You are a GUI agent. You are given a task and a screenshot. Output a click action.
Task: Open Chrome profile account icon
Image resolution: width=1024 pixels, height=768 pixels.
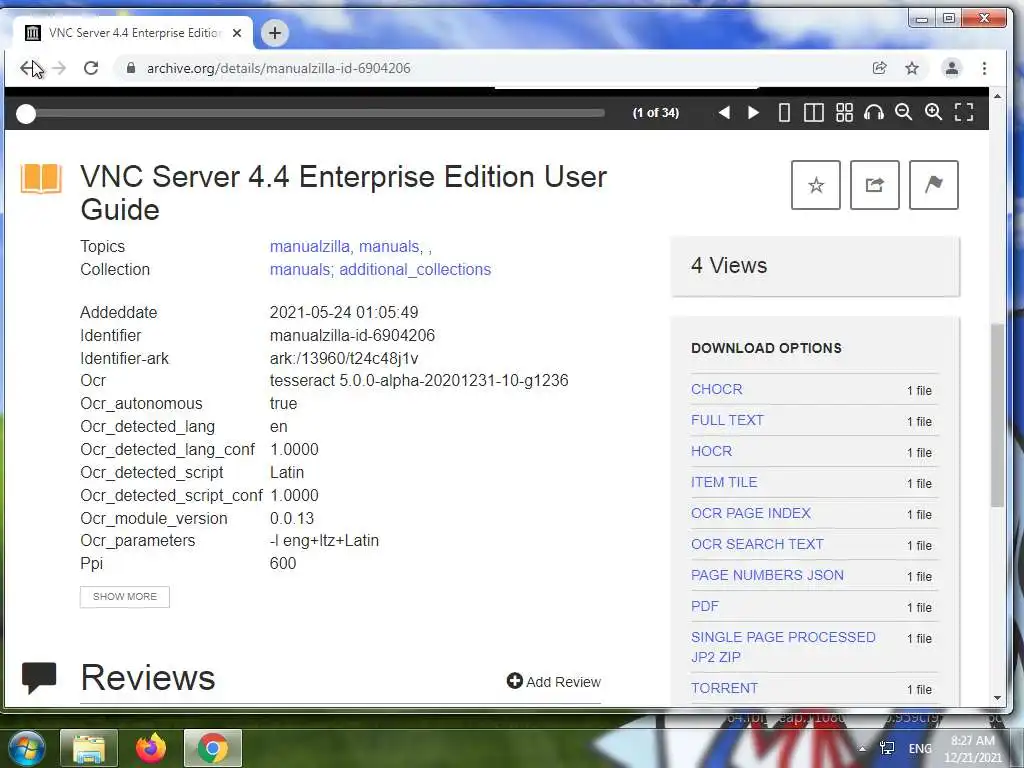point(952,68)
